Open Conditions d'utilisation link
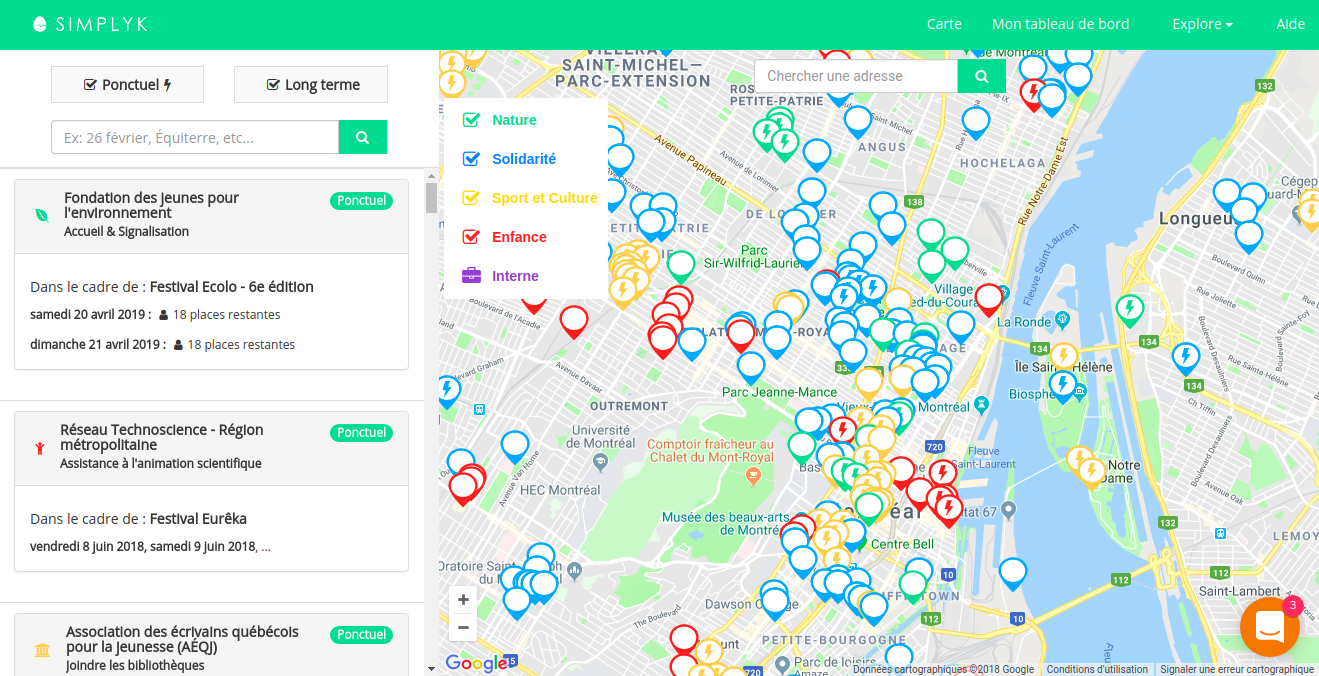Screen dimensions: 1319x676 1097,670
